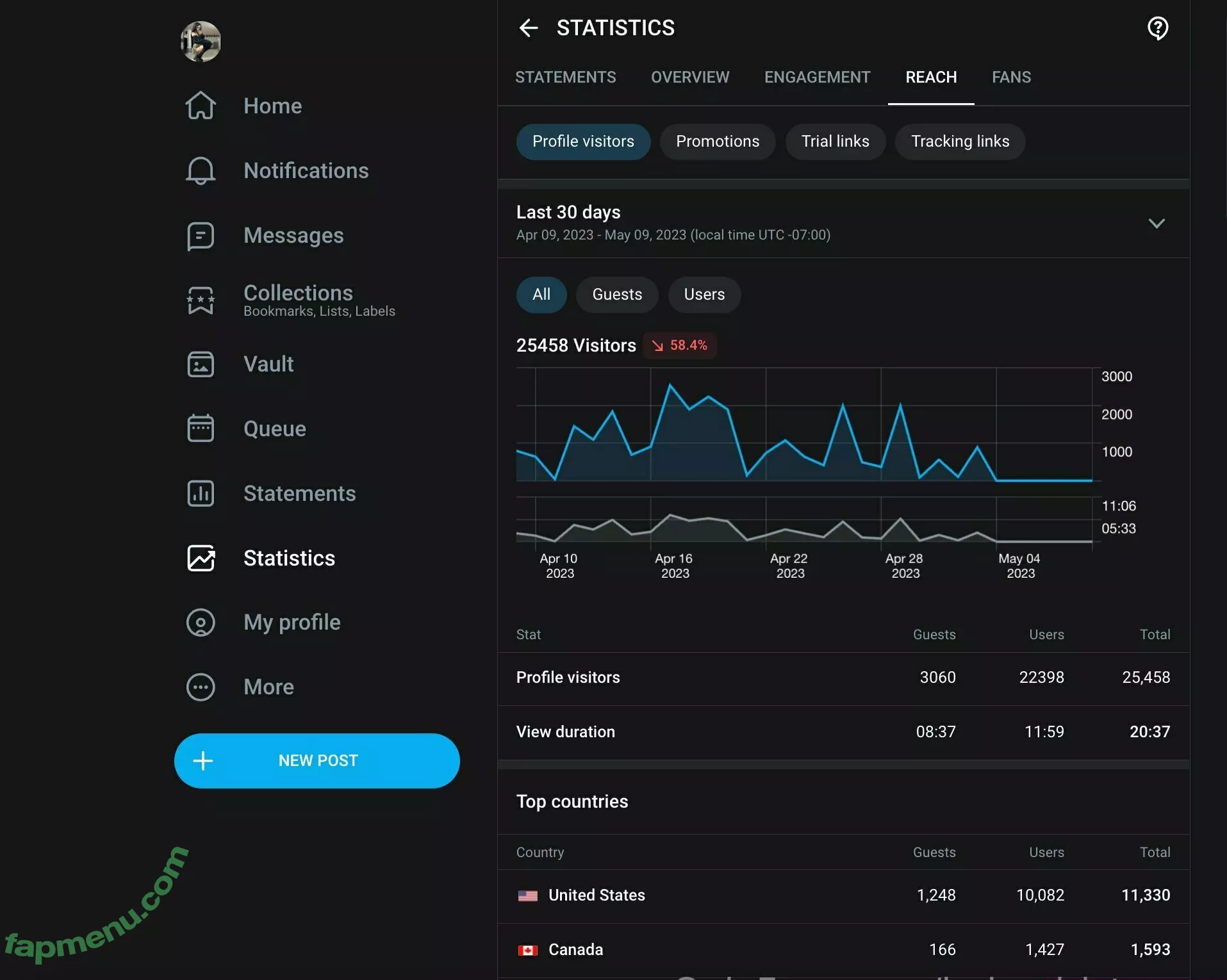The height and width of the screenshot is (980, 1227).
Task: Click the Canada flag icon
Action: [x=528, y=950]
